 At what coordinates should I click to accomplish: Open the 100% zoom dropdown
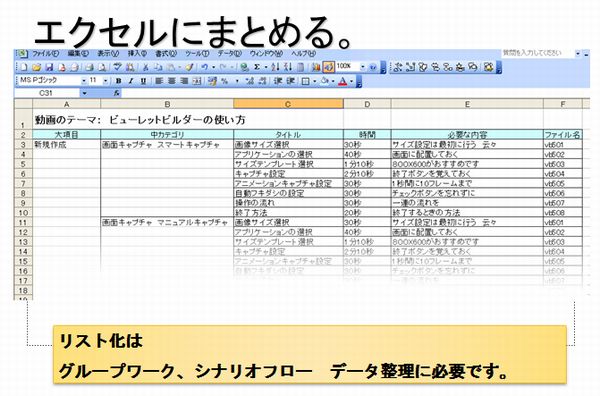363,67
